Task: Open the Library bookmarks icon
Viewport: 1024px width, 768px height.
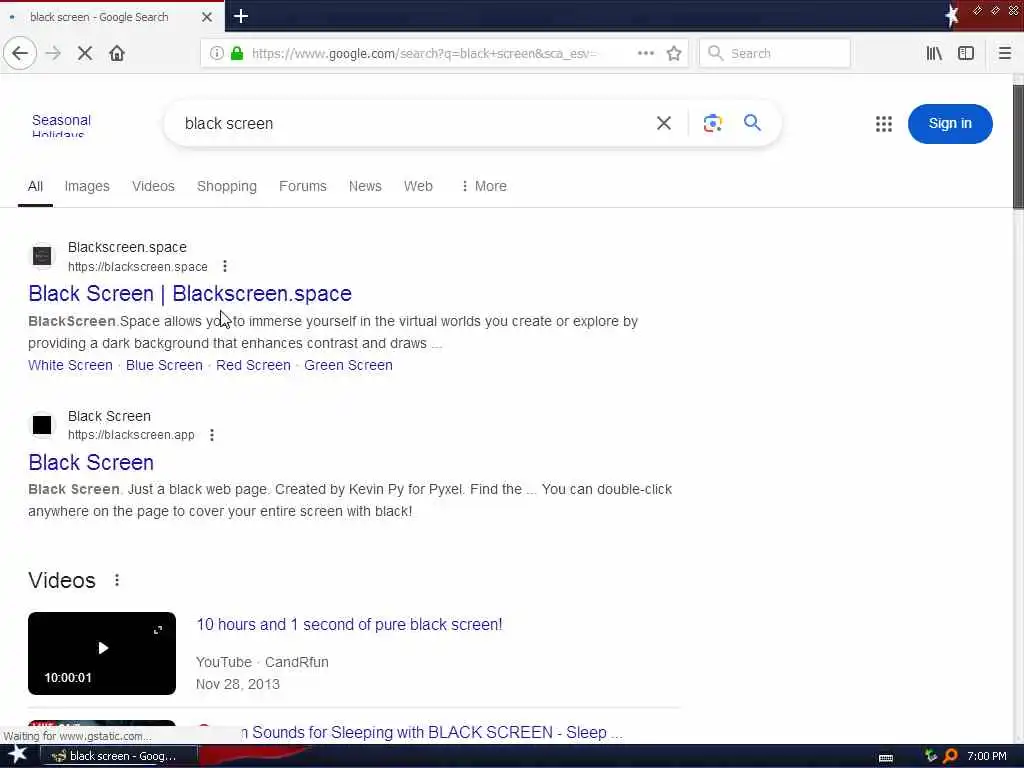Action: [934, 54]
